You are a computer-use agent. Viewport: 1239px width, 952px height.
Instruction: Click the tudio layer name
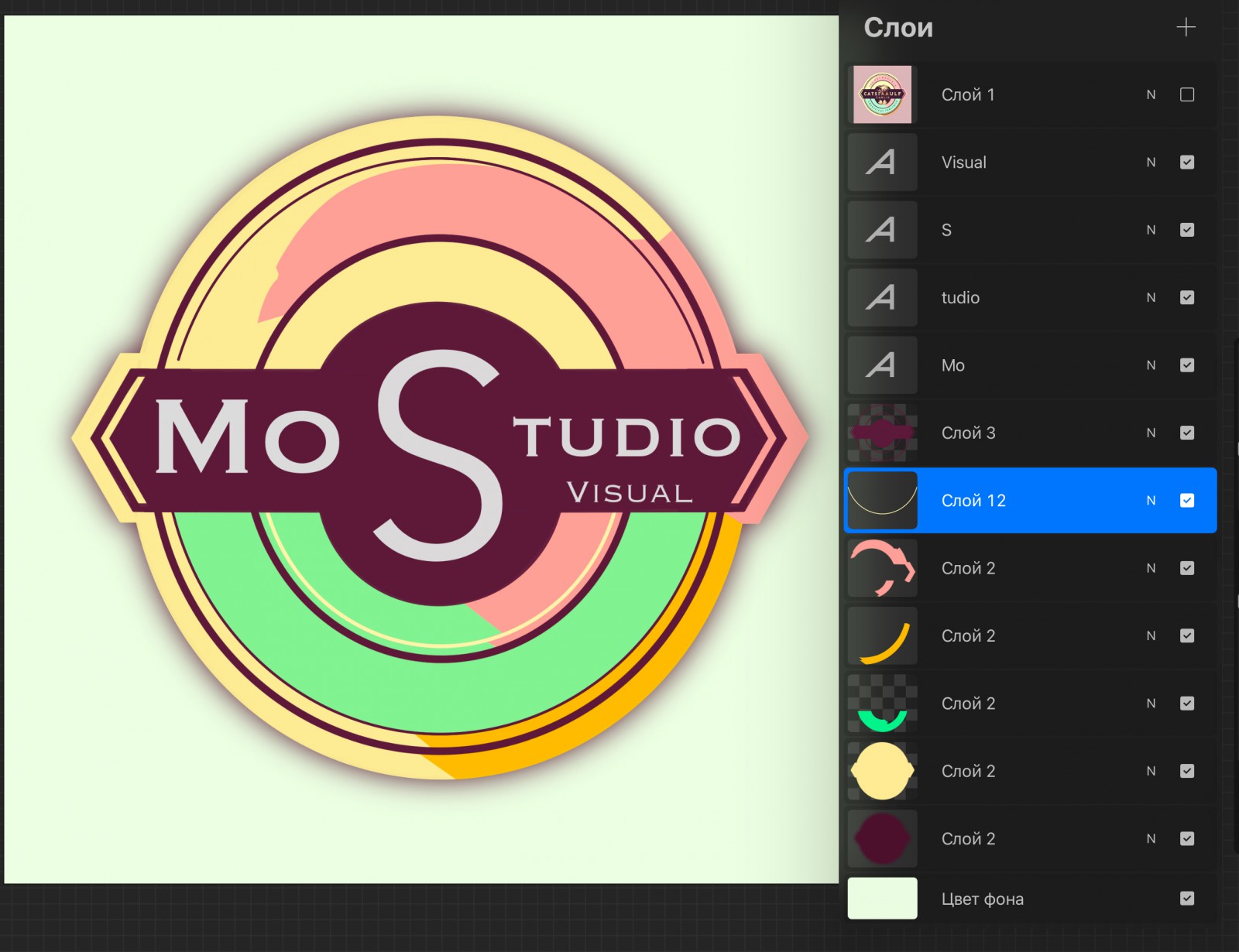[x=960, y=297]
